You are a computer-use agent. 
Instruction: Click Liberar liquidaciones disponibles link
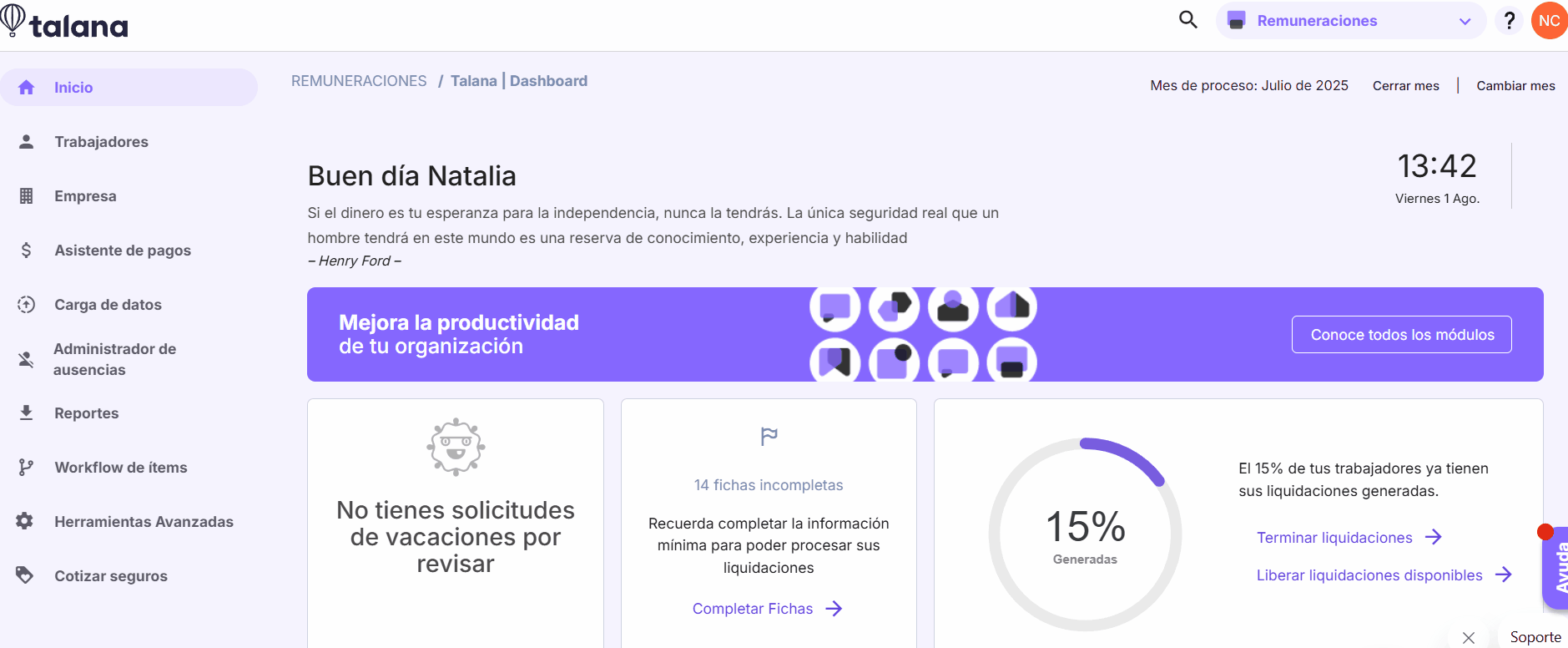(1369, 575)
